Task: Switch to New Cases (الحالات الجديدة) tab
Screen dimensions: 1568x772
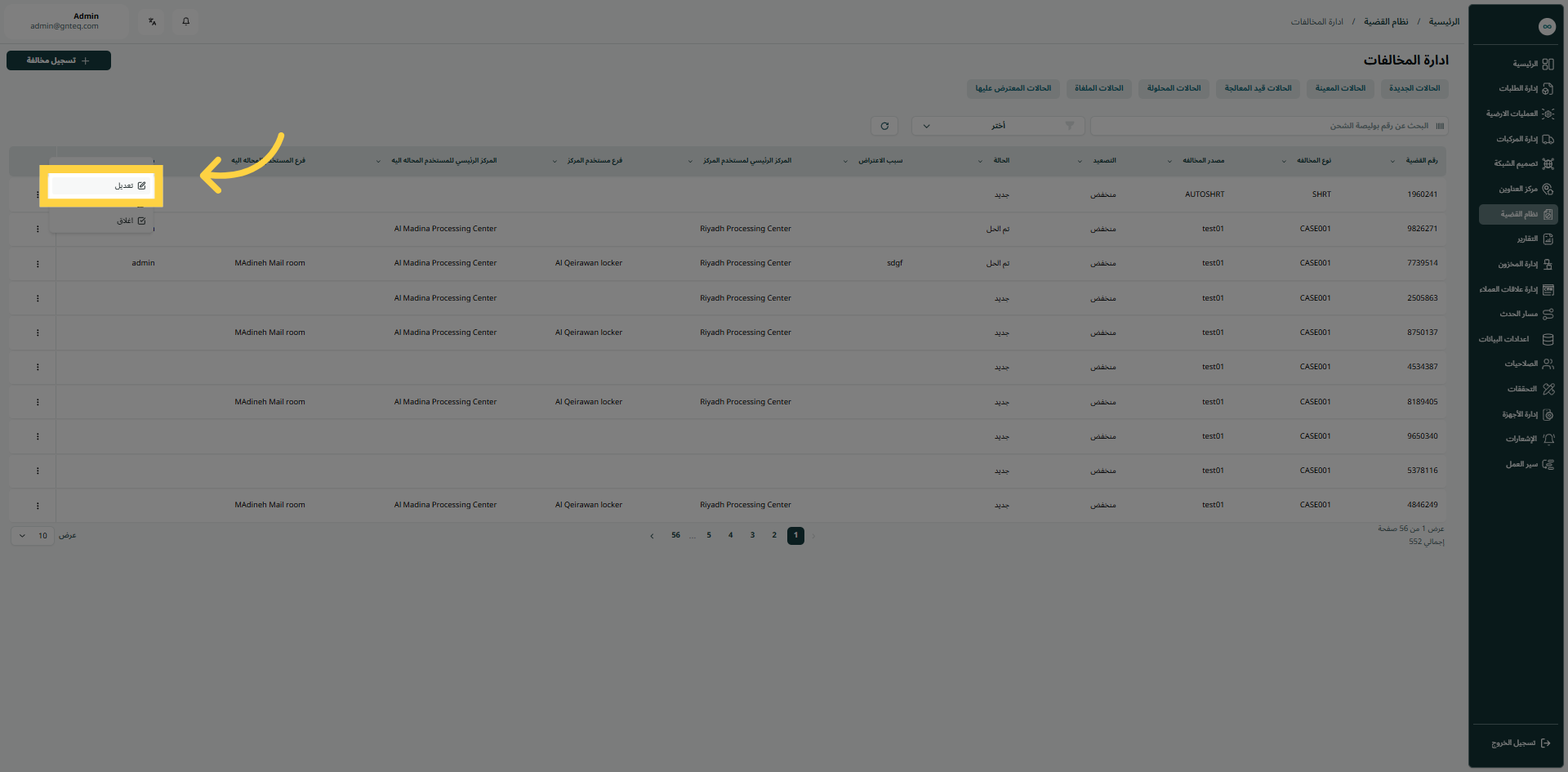Action: pos(1414,88)
